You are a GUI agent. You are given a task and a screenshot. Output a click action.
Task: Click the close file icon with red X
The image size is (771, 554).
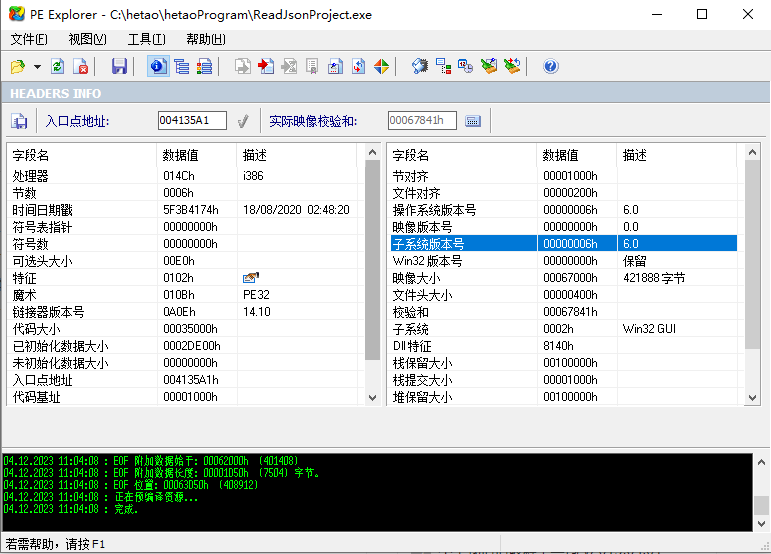tap(81, 66)
